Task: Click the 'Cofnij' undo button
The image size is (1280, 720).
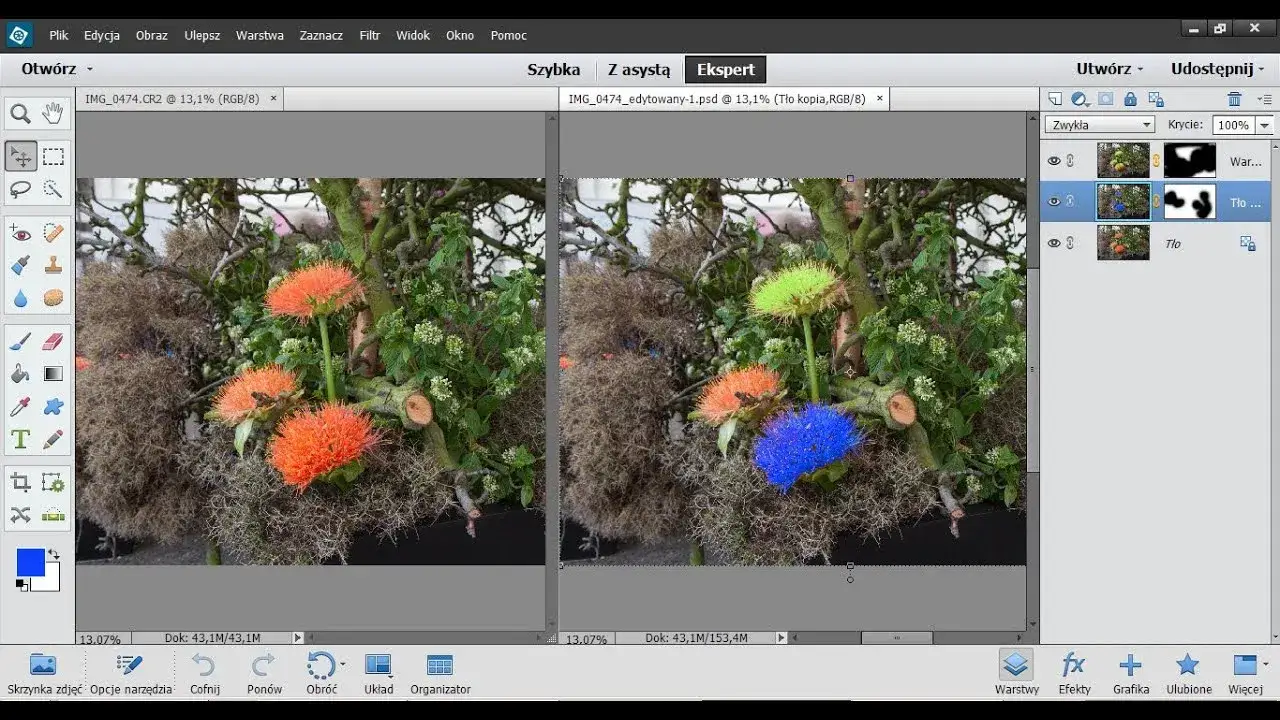Action: [x=204, y=674]
